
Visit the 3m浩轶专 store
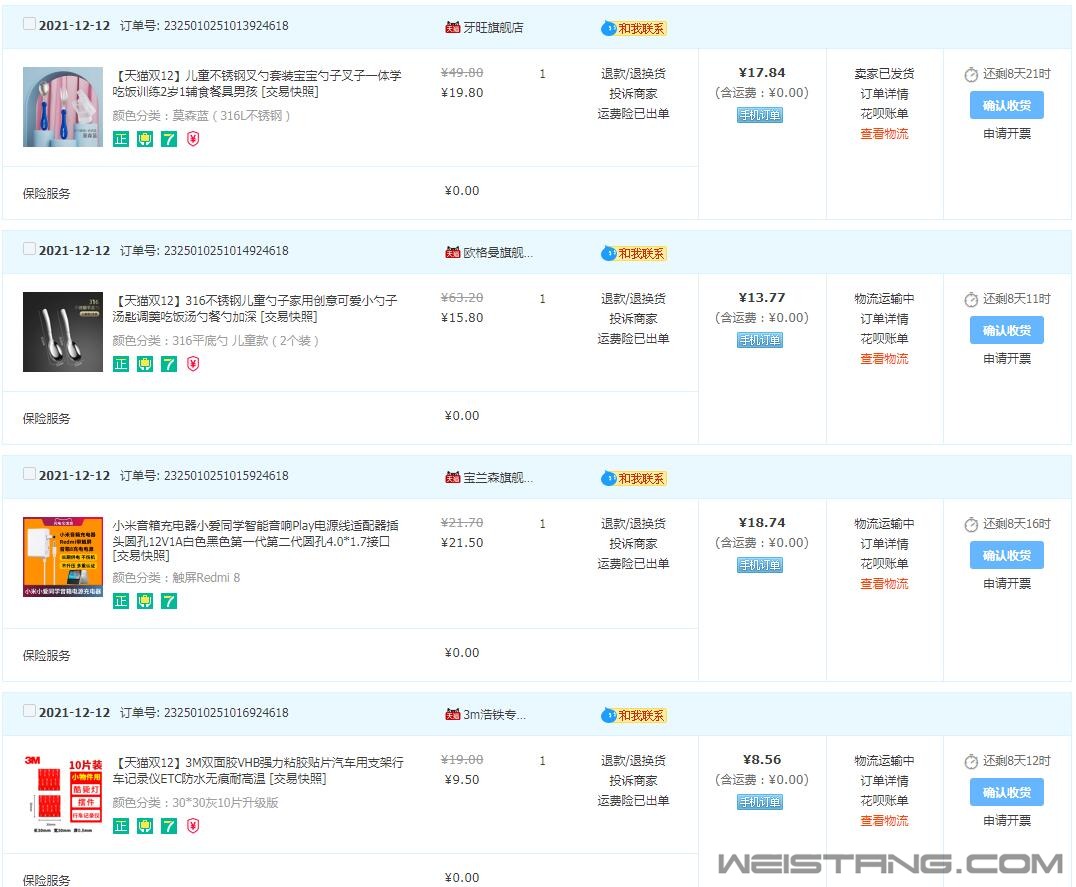[494, 715]
